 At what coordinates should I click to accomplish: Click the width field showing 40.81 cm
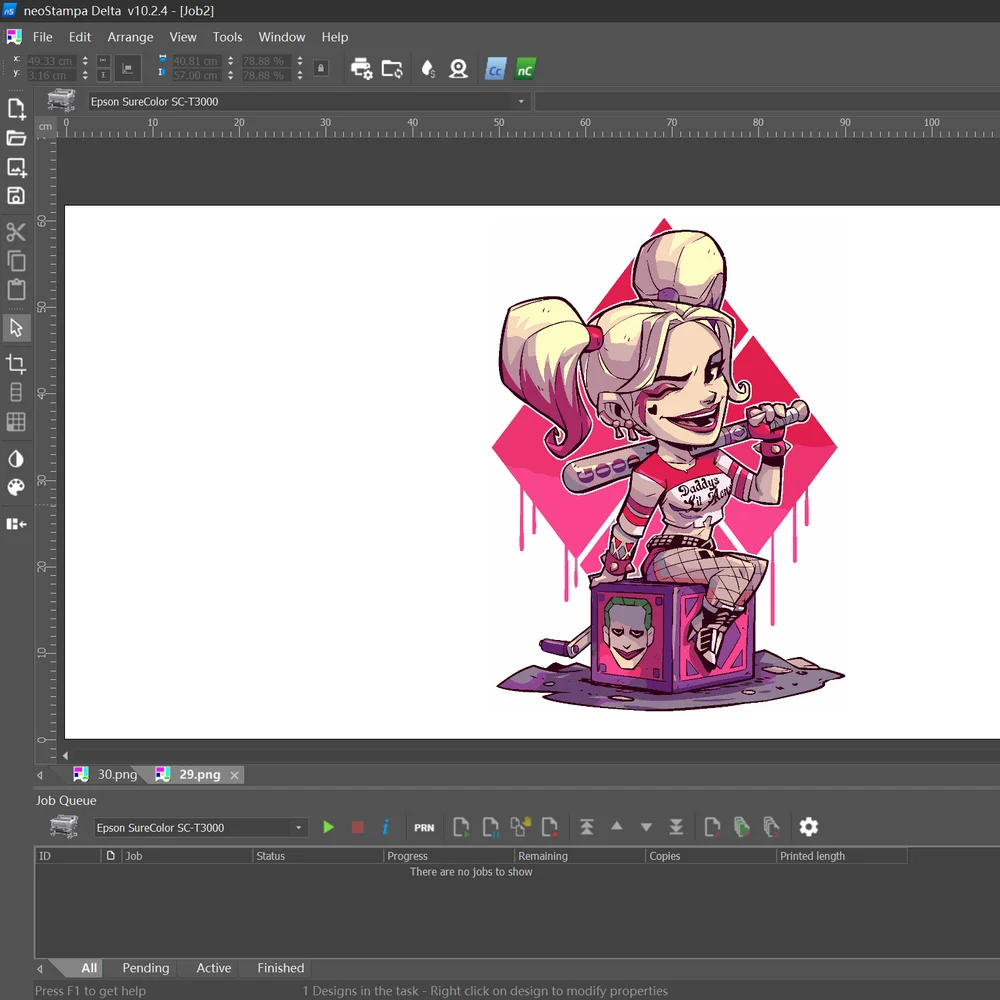(x=197, y=61)
